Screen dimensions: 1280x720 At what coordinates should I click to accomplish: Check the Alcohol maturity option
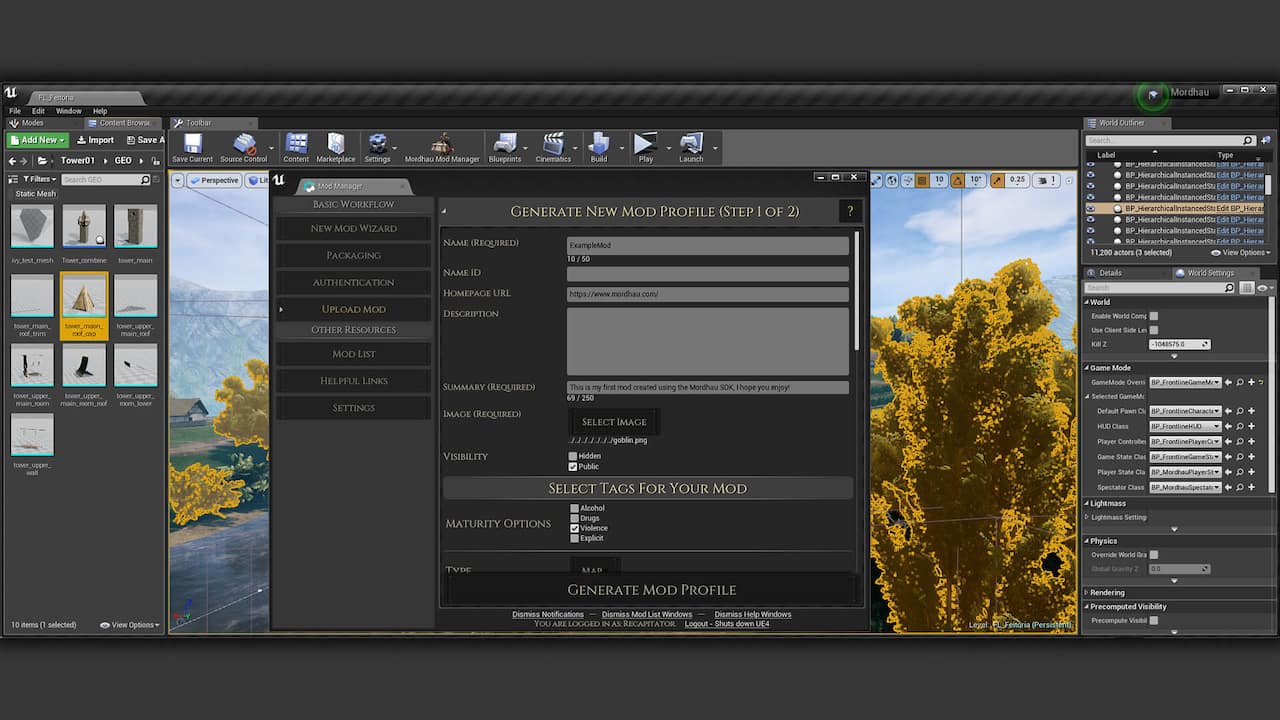pyautogui.click(x=575, y=508)
